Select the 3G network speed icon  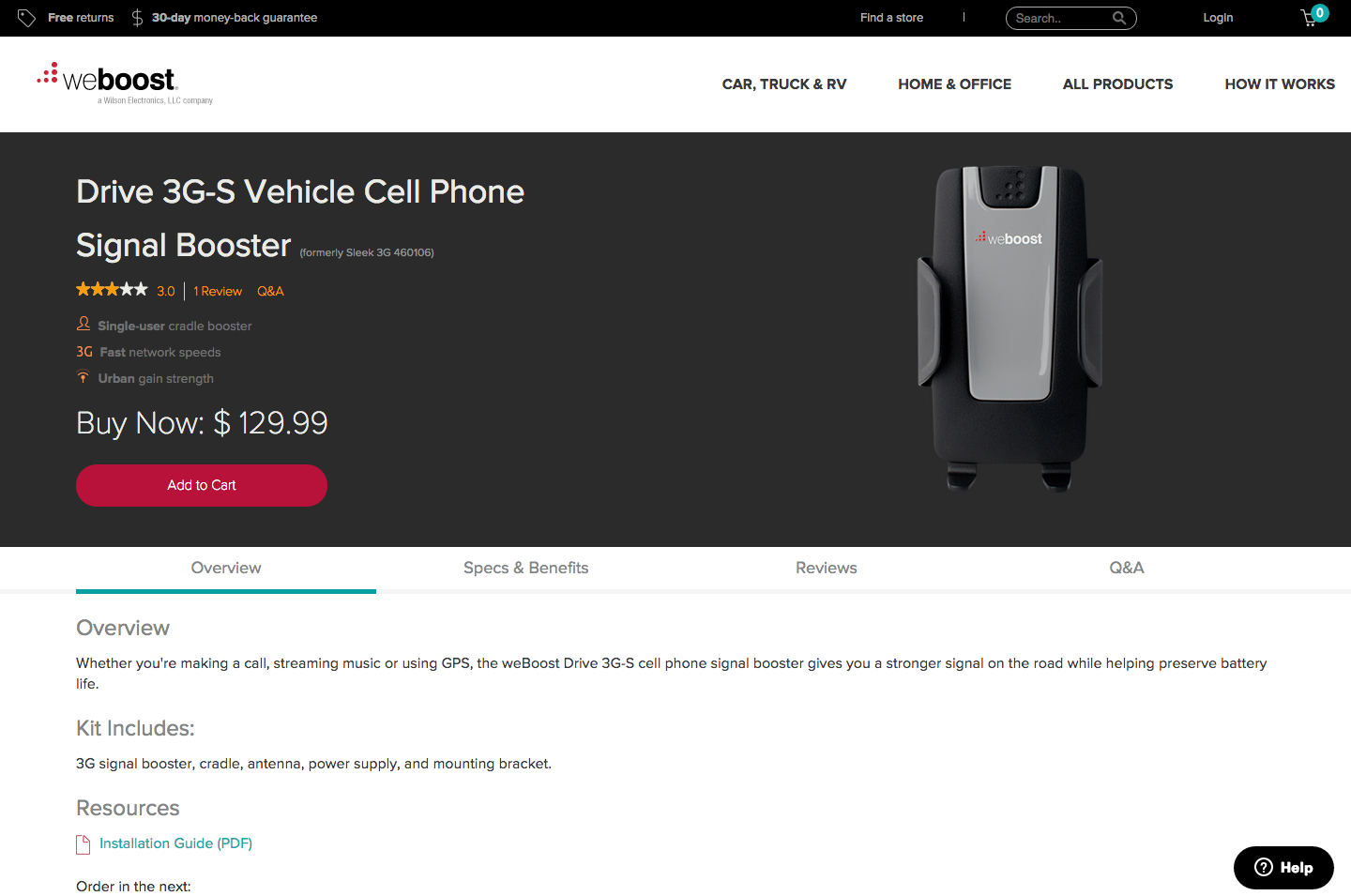coord(83,351)
